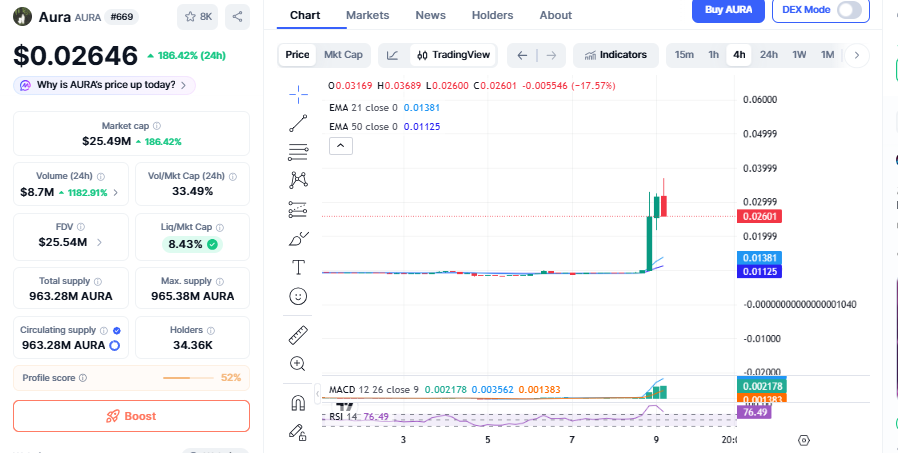
Task: Click the EMA 21 legend entry
Action: pos(384,108)
